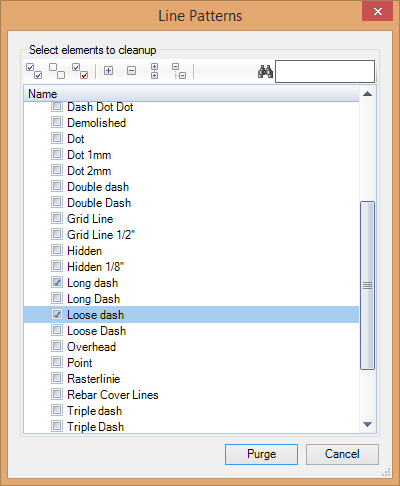Enable the Dot 2mm checkbox
The height and width of the screenshot is (486, 400).
coord(57,170)
